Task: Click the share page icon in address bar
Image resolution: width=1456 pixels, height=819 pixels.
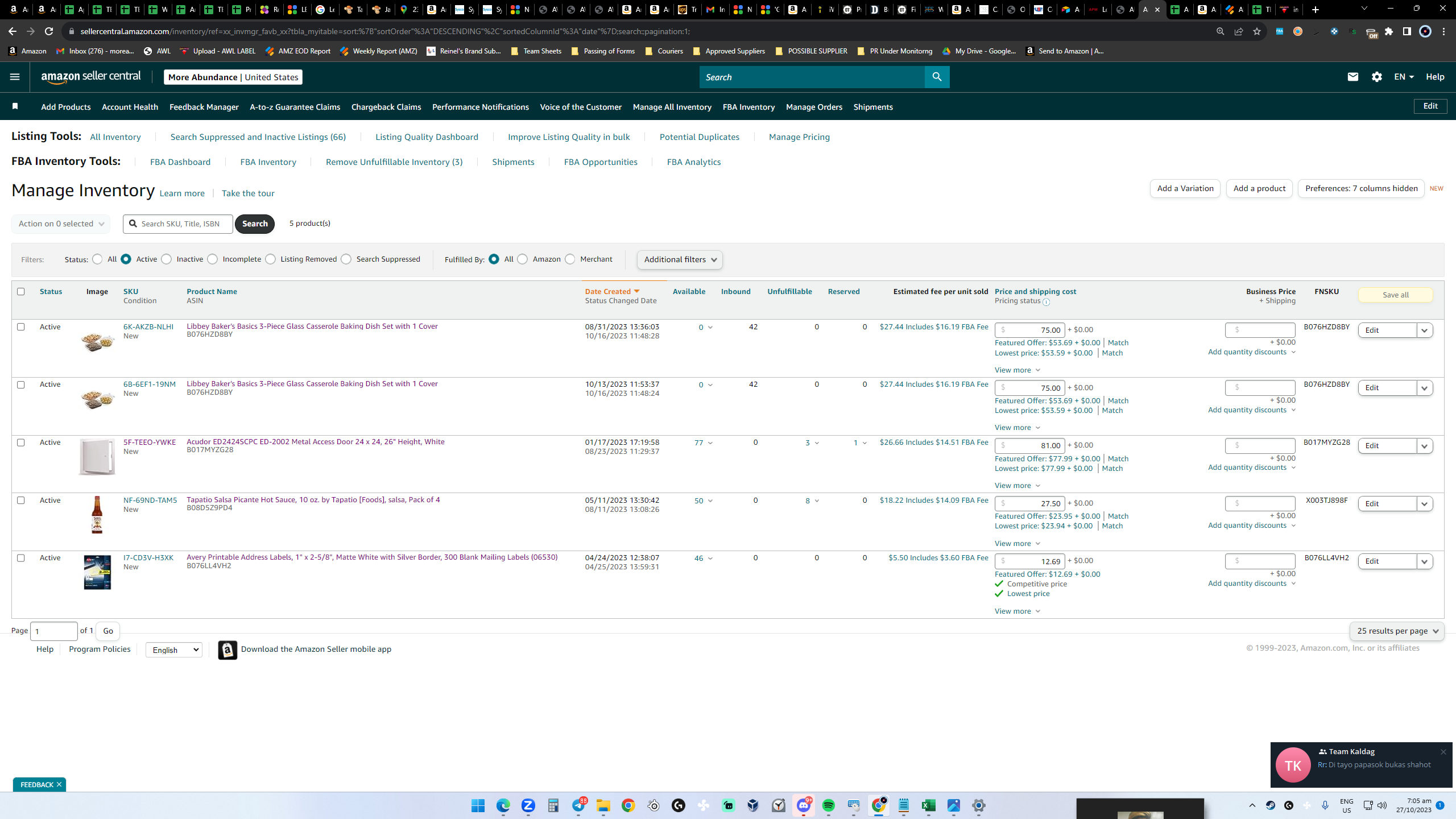Action: point(1238,31)
